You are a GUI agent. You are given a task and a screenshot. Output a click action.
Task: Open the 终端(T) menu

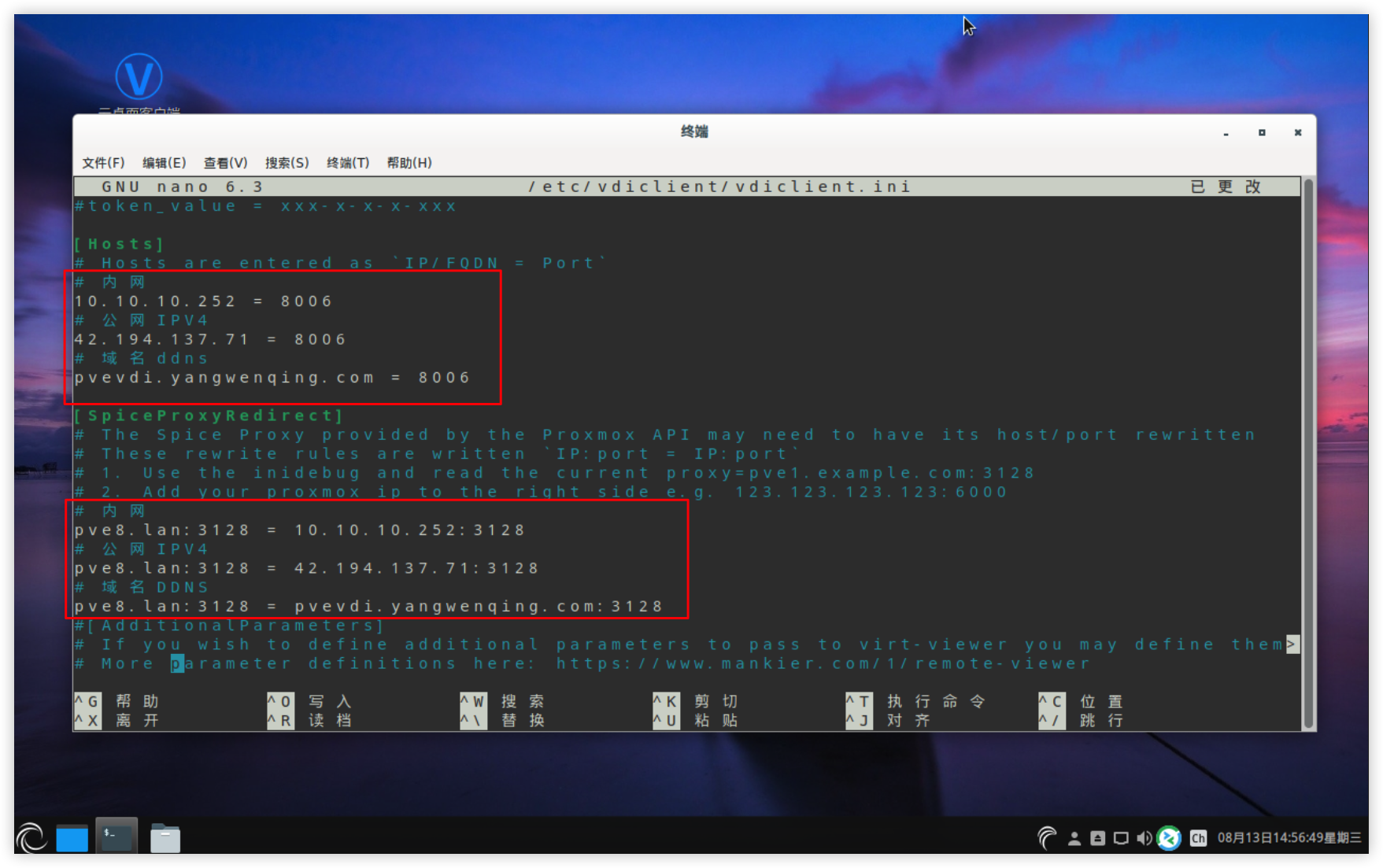348,163
